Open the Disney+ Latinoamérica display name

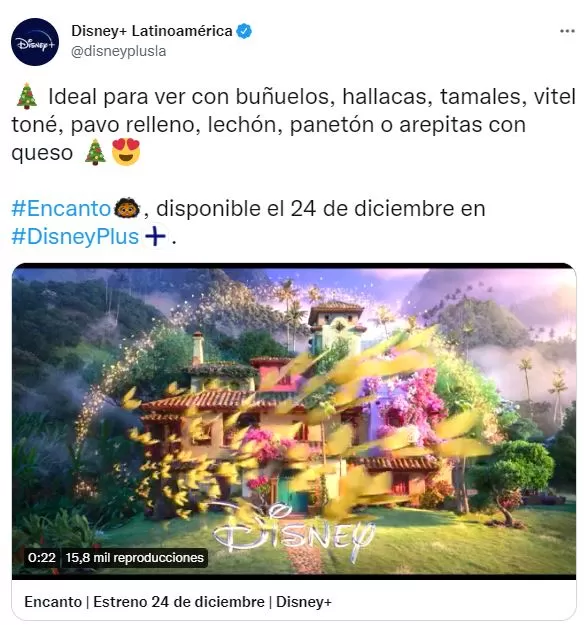pyautogui.click(x=151, y=31)
